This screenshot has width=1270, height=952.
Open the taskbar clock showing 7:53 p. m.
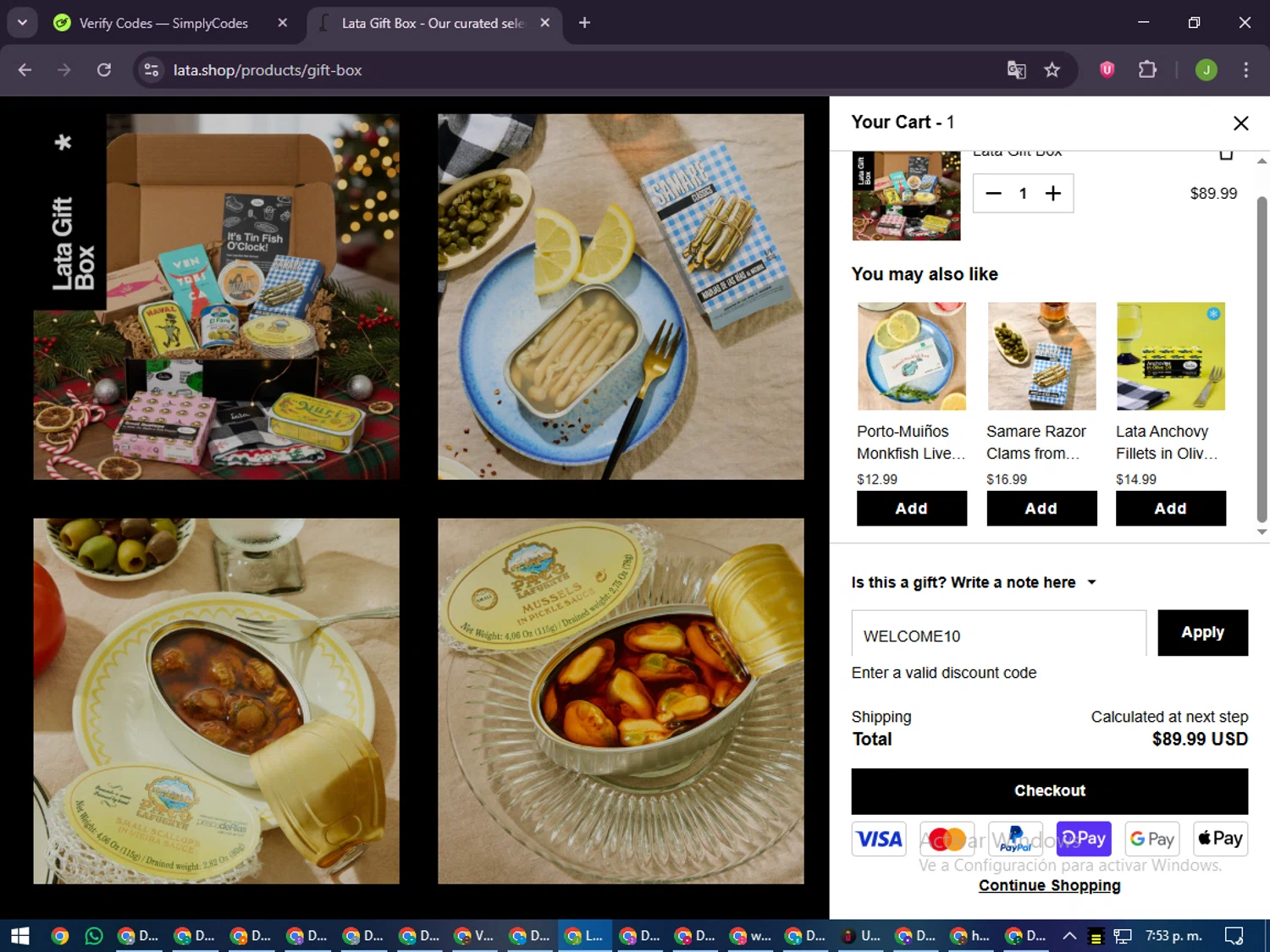[x=1173, y=936]
